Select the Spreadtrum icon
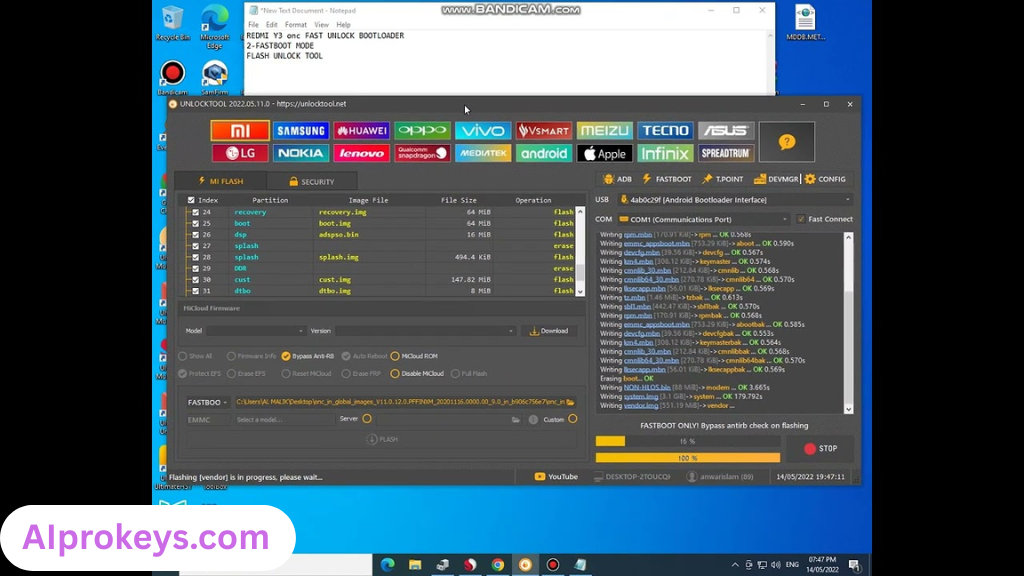Screen dimensions: 1024x576 click(726, 153)
